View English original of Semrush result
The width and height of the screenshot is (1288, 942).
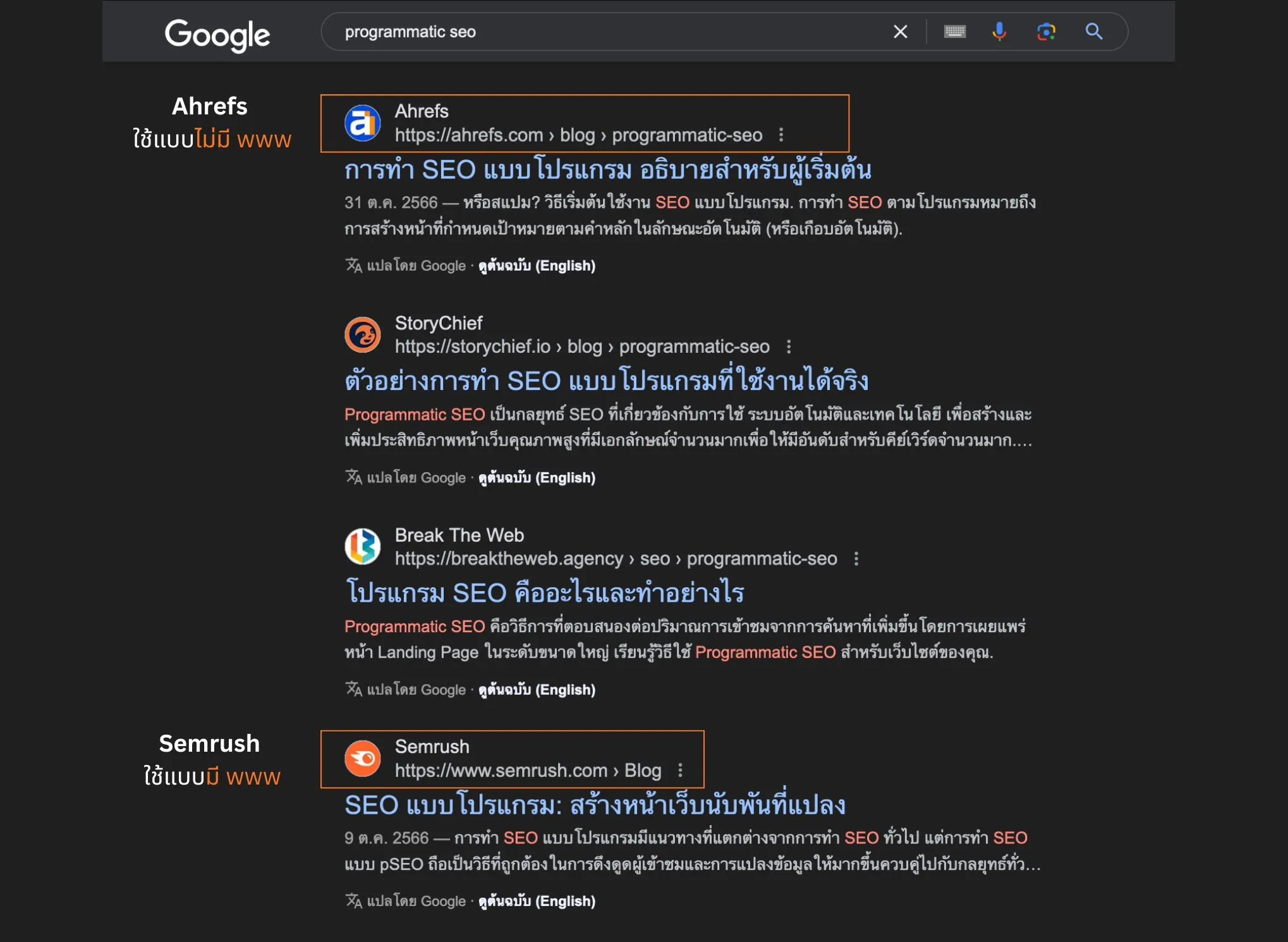537,901
